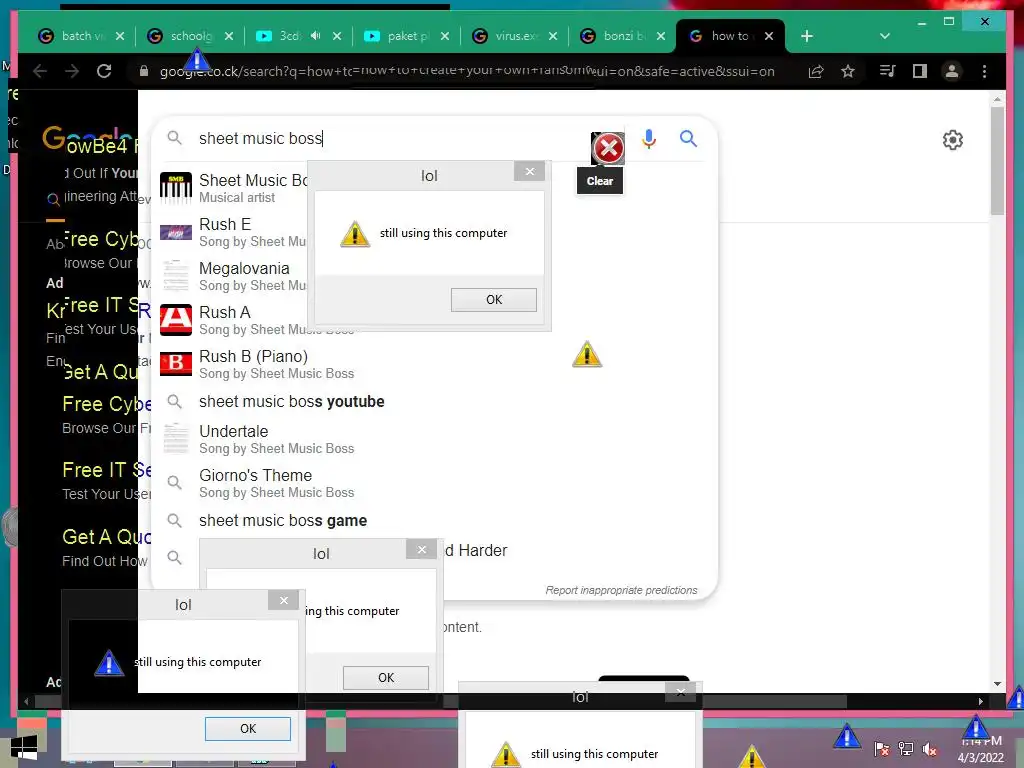Click the vertical scrollbar down arrow
Screen dimensions: 1024x768
coord(997,684)
